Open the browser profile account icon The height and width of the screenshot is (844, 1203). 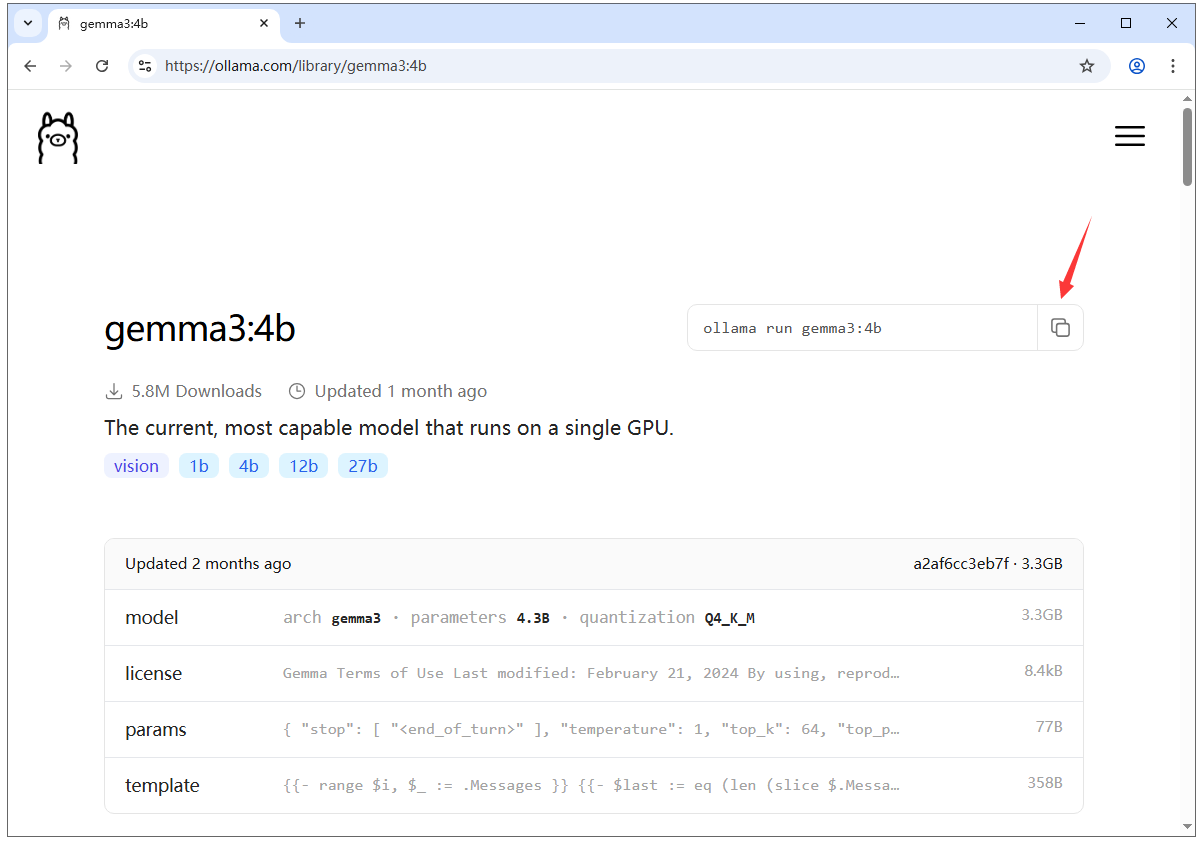pos(1136,65)
